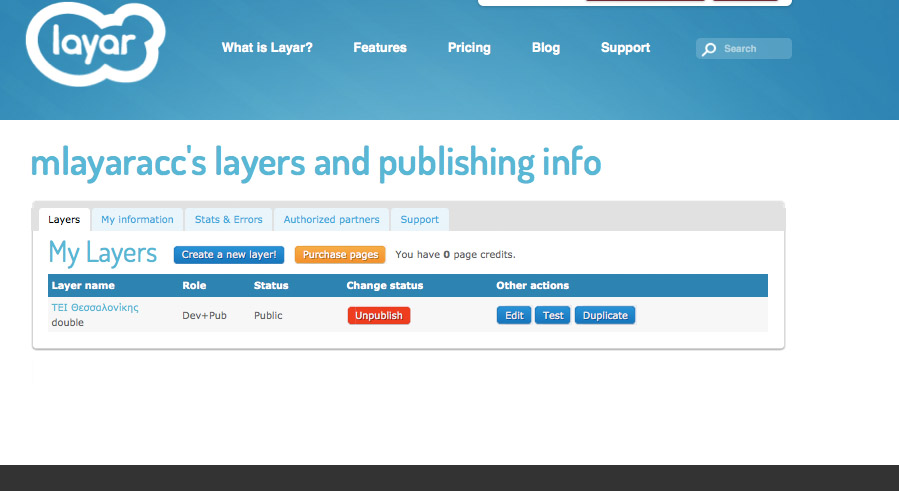899x491 pixels.
Task: Click the 'double' layer subtitle text
Action: pyautogui.click(x=68, y=322)
